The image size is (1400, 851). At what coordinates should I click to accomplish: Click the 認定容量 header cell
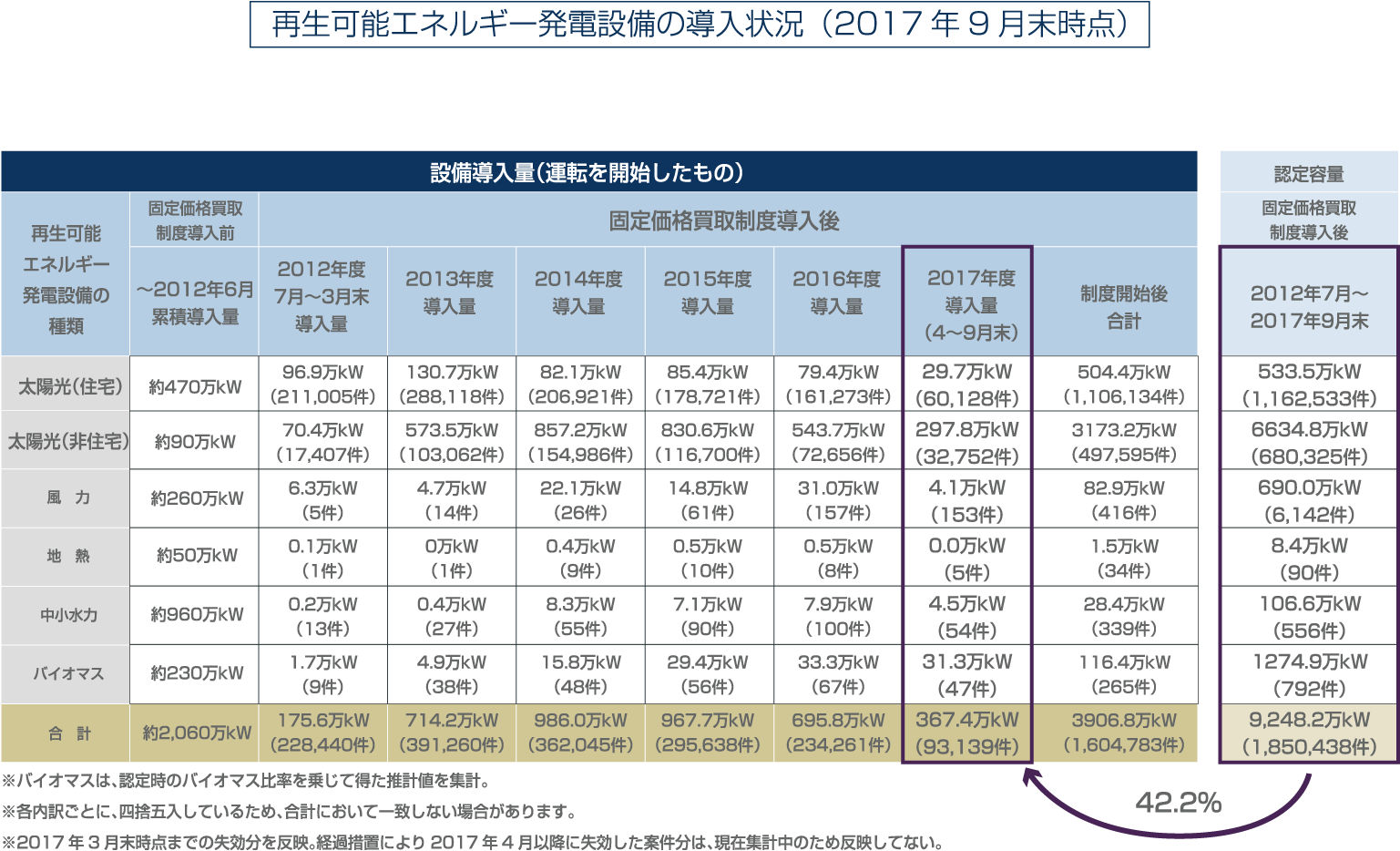(x=1309, y=171)
